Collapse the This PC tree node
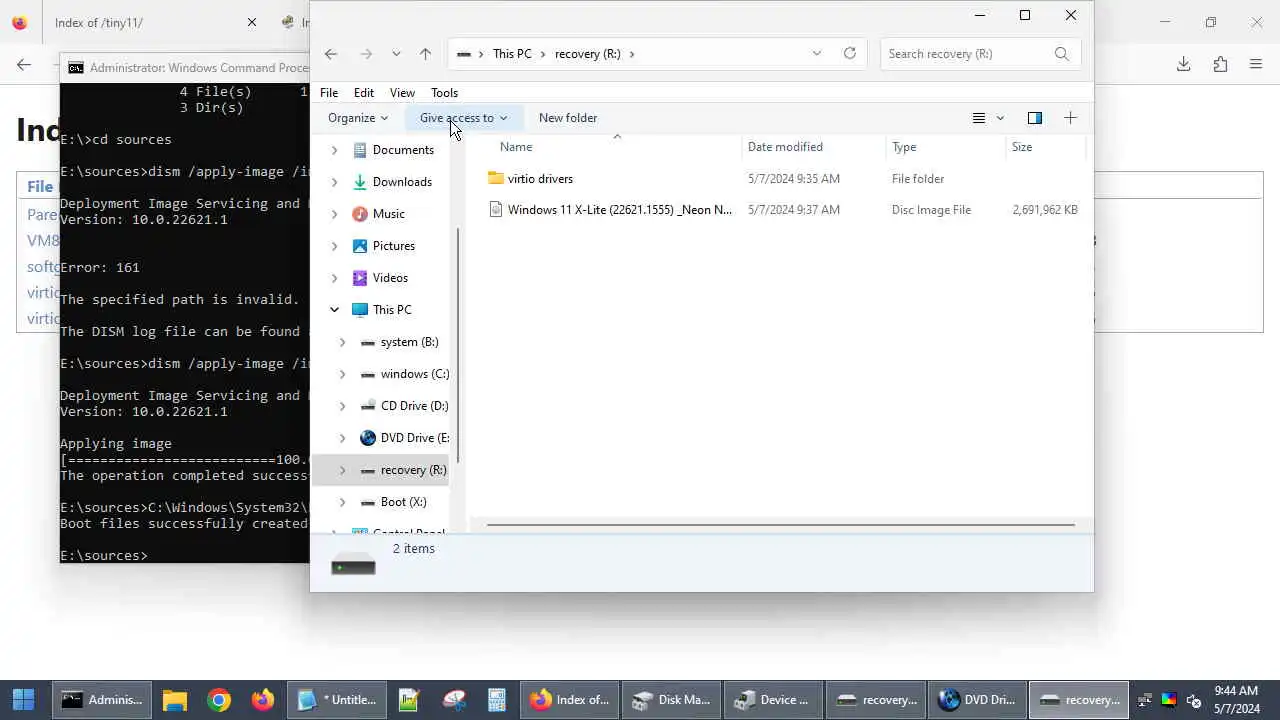 [334, 310]
